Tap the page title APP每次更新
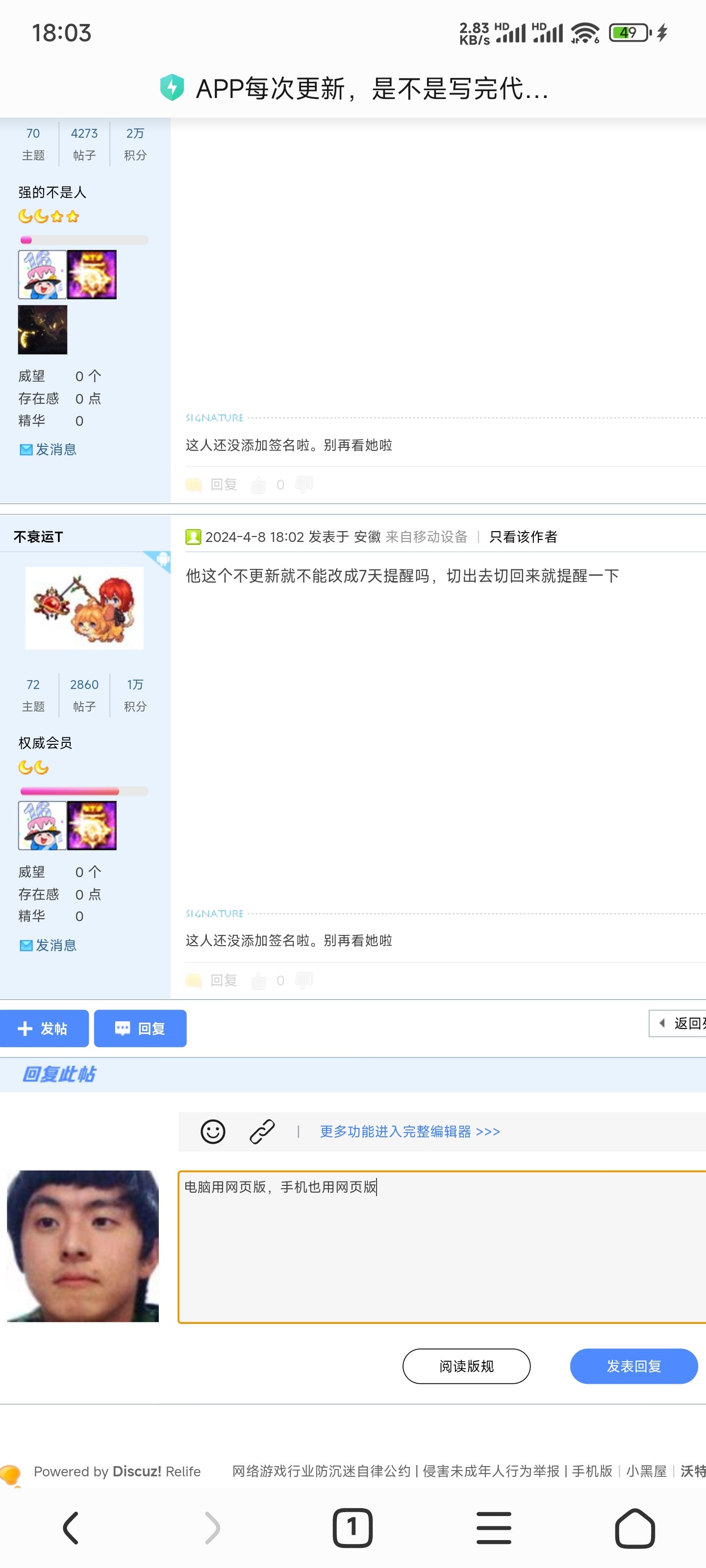The width and height of the screenshot is (706, 1568). [x=372, y=88]
